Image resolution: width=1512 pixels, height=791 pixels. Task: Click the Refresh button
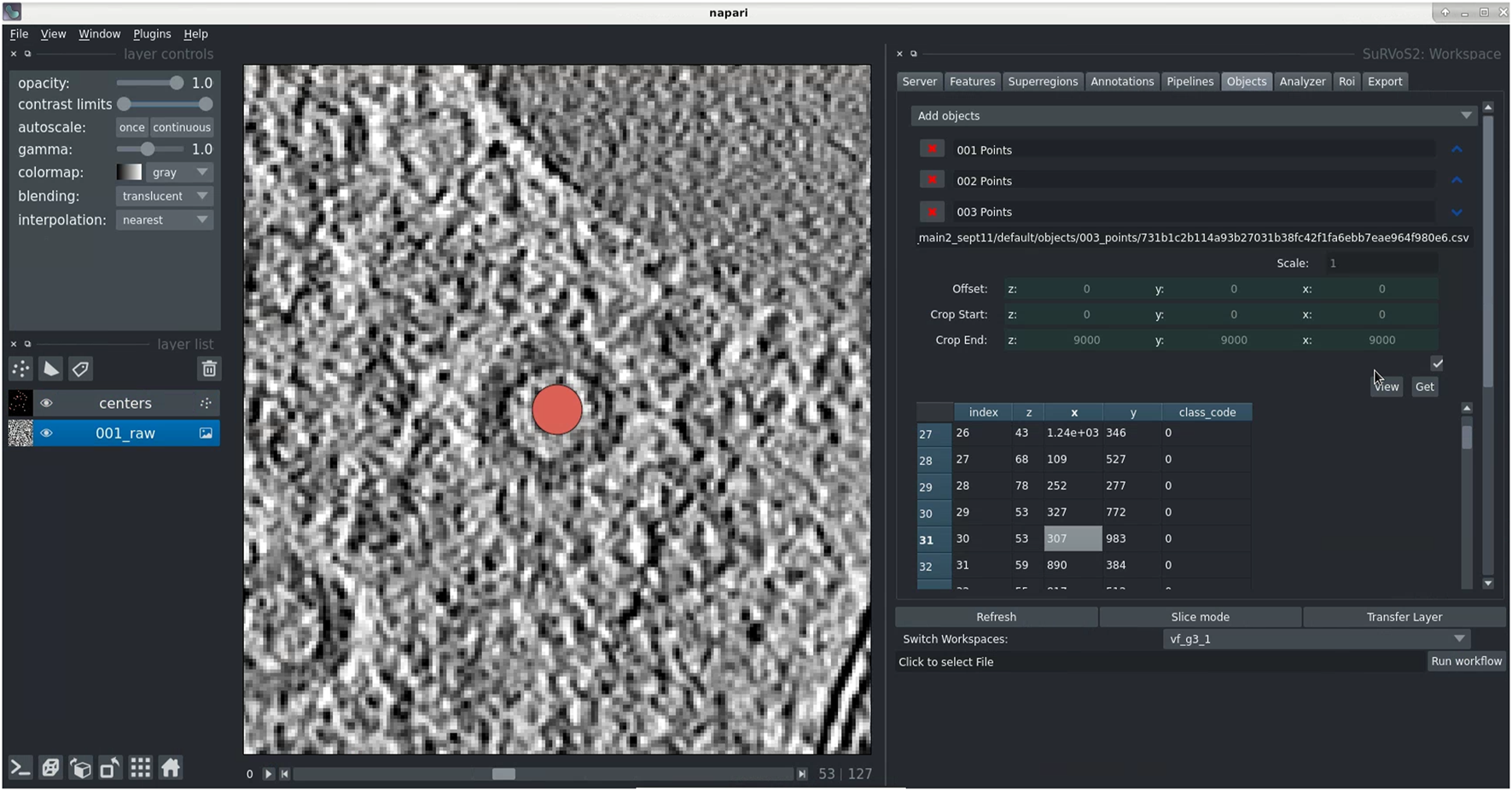click(996, 617)
